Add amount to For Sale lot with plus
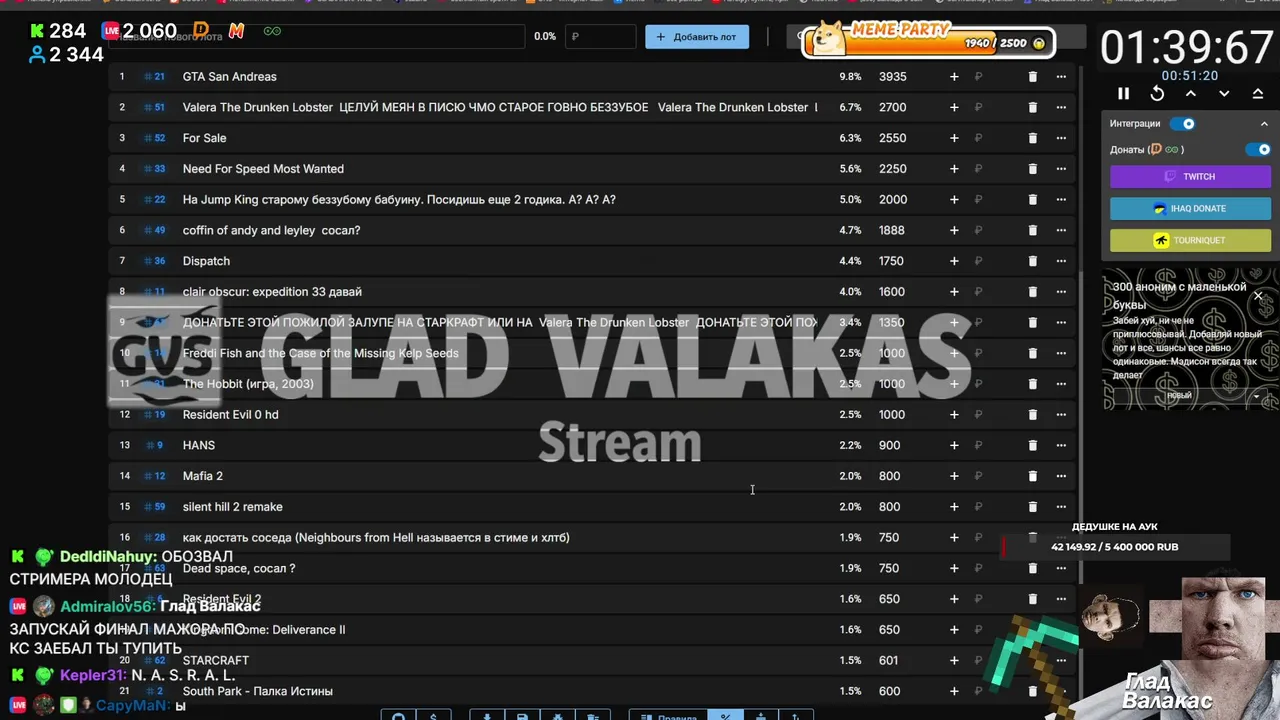Image resolution: width=1280 pixels, height=720 pixels. 954,138
